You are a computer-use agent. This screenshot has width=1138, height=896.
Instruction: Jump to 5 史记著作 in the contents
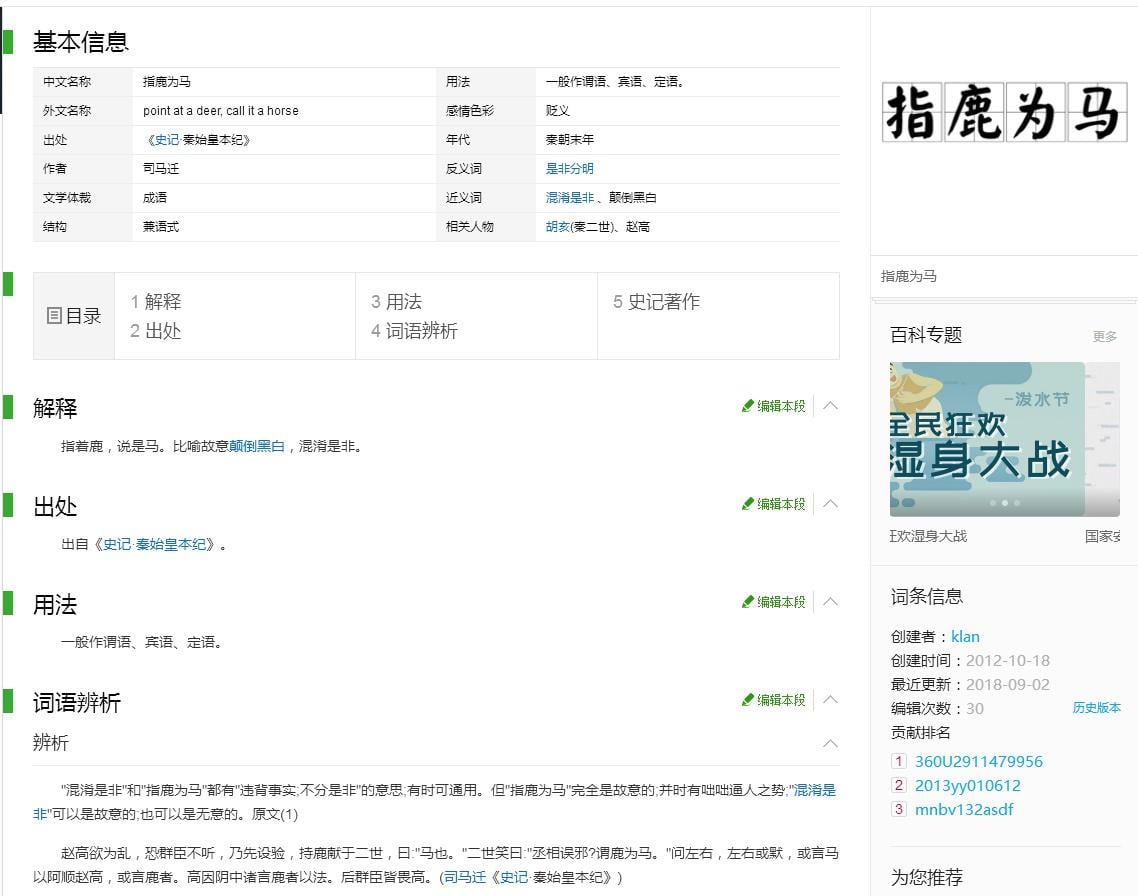[x=657, y=301]
